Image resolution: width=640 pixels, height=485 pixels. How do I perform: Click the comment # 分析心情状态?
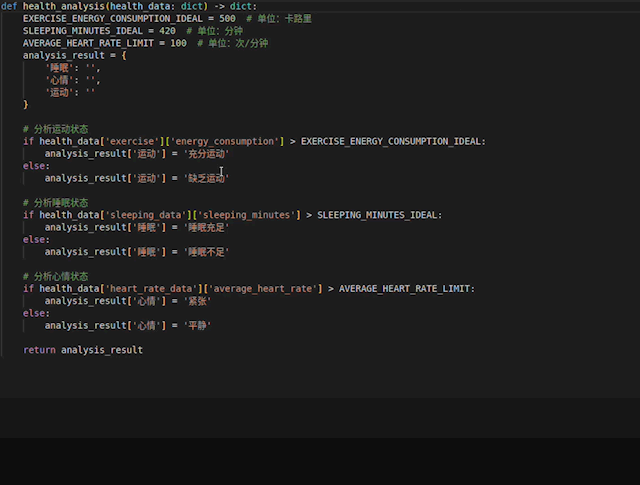point(56,276)
